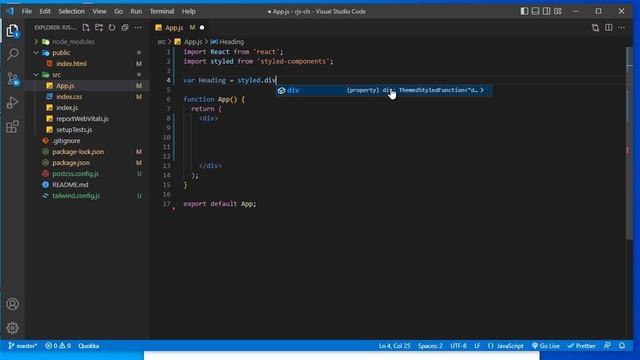Open the master branch indicator
This screenshot has height=360, width=640.
point(22,346)
